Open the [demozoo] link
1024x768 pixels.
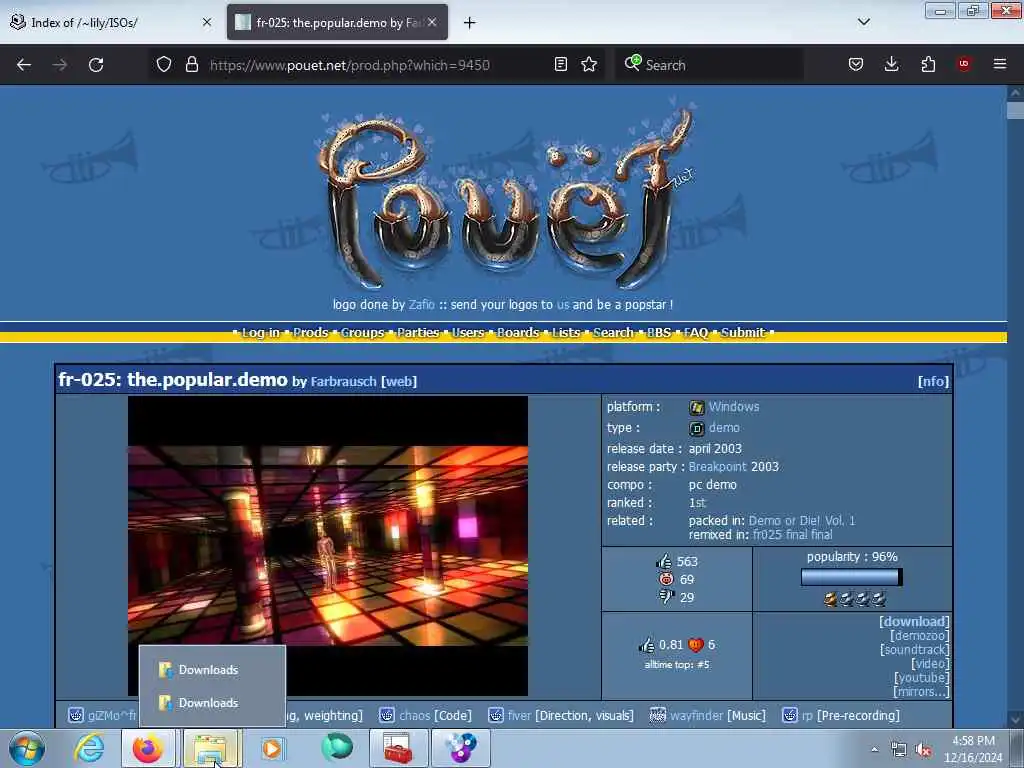(920, 635)
